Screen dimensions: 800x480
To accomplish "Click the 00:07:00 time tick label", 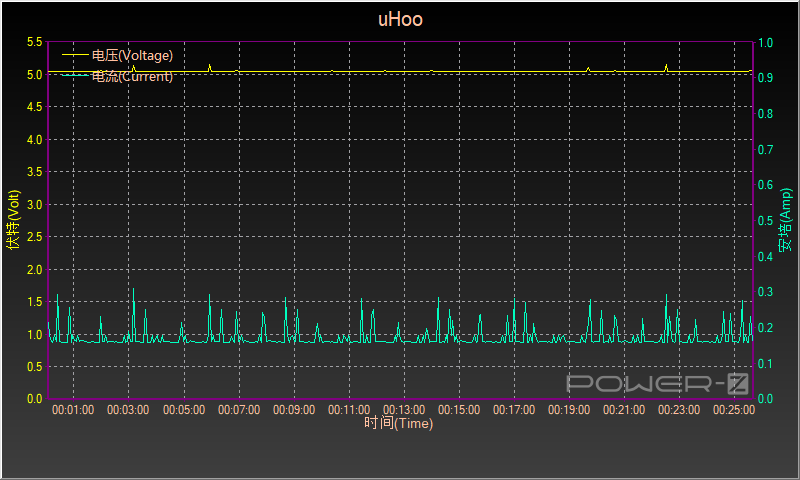I will [239, 410].
